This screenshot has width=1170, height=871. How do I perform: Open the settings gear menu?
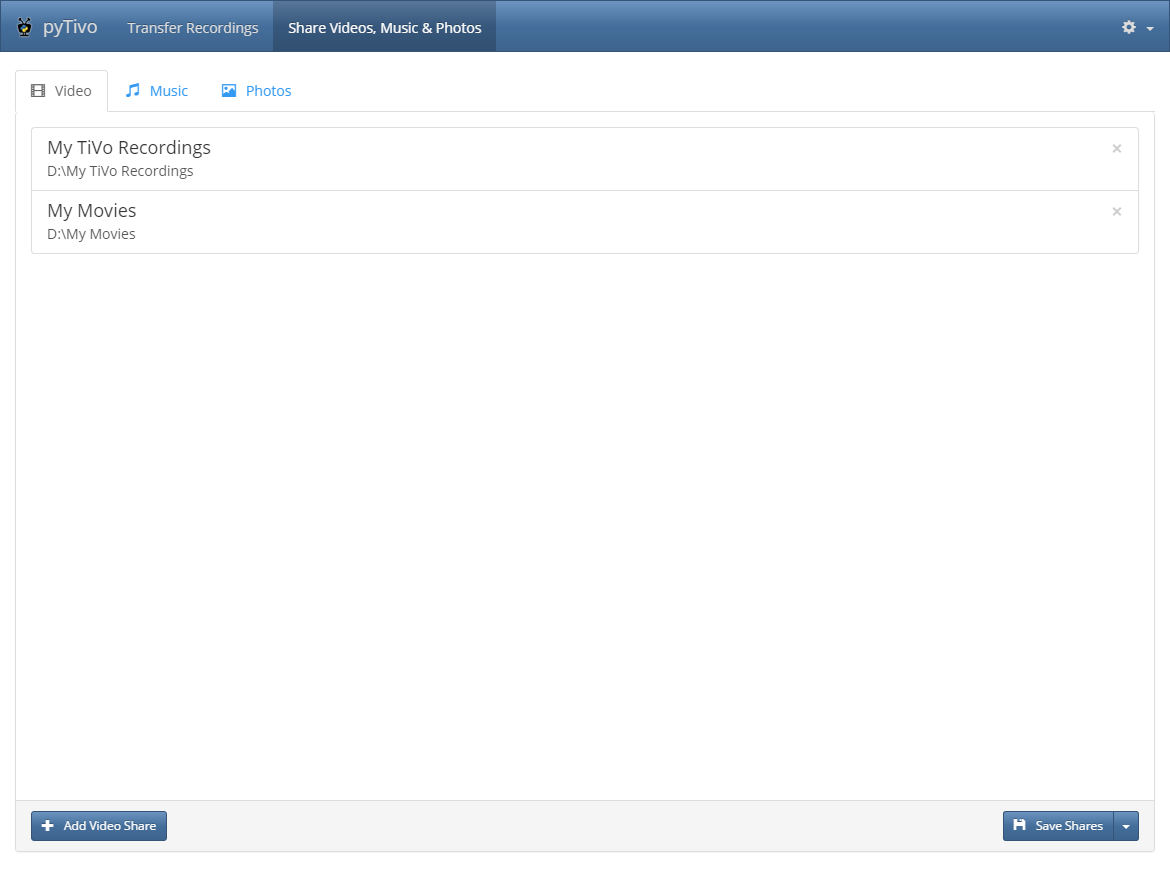(1128, 27)
